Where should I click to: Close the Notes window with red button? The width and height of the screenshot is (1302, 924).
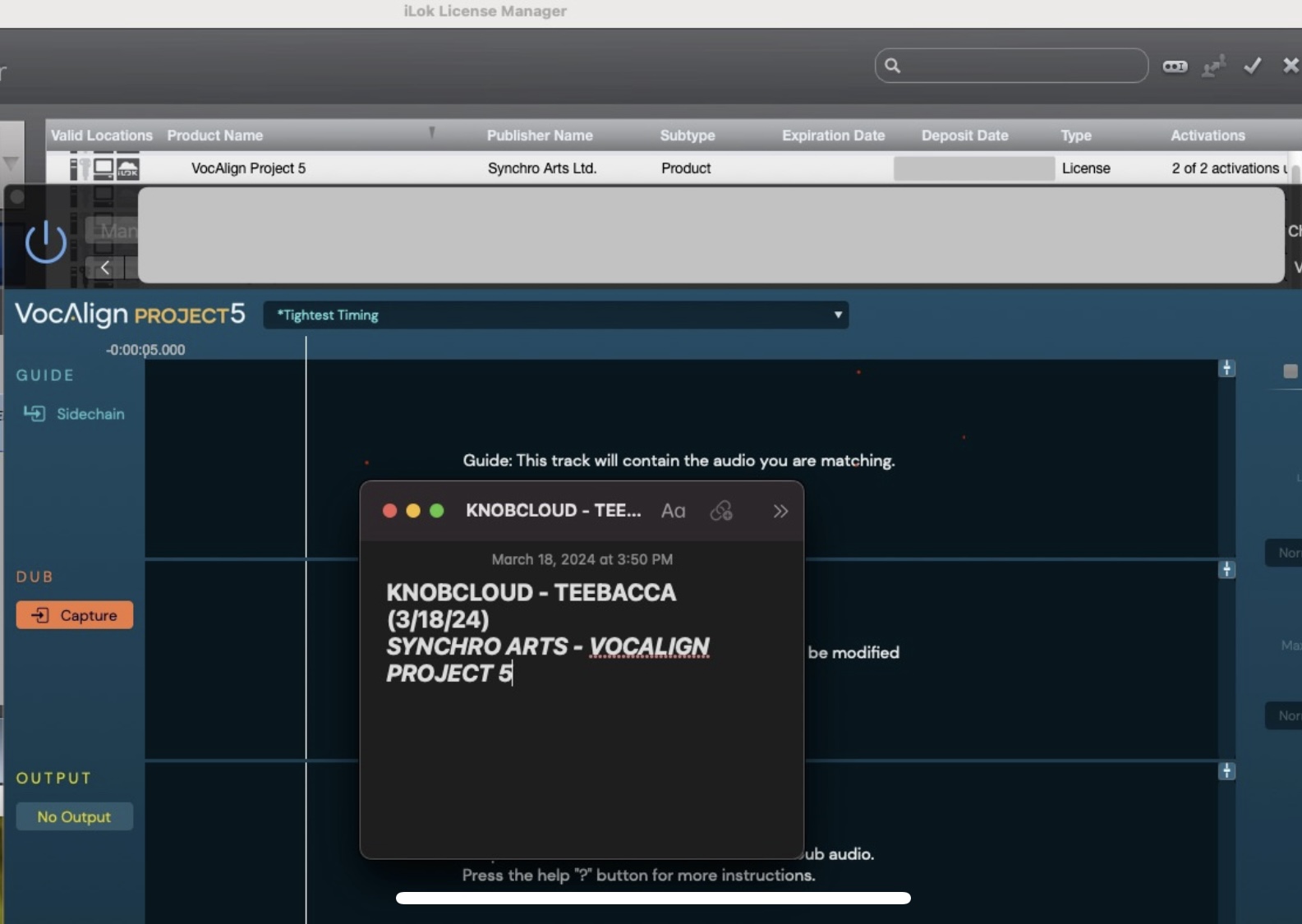click(390, 511)
